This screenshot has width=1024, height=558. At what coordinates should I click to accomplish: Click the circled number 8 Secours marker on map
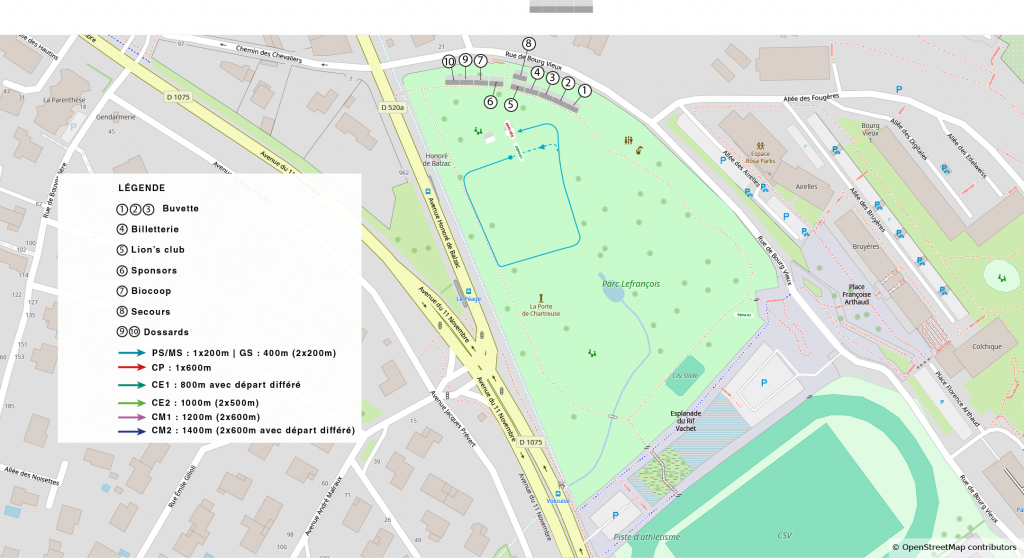pyautogui.click(x=528, y=44)
